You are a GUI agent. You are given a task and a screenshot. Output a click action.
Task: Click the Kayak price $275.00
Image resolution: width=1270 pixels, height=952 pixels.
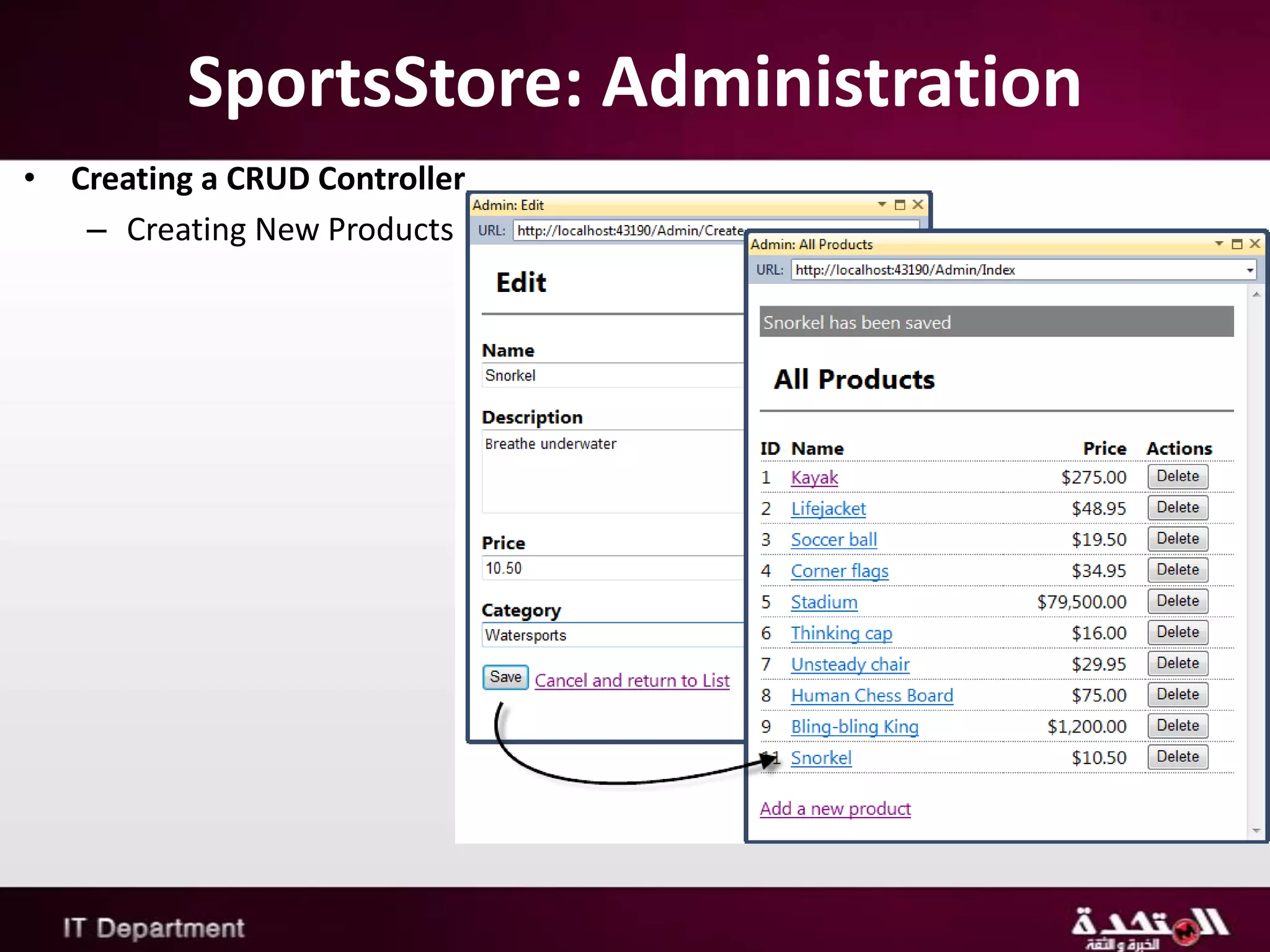click(x=1094, y=477)
